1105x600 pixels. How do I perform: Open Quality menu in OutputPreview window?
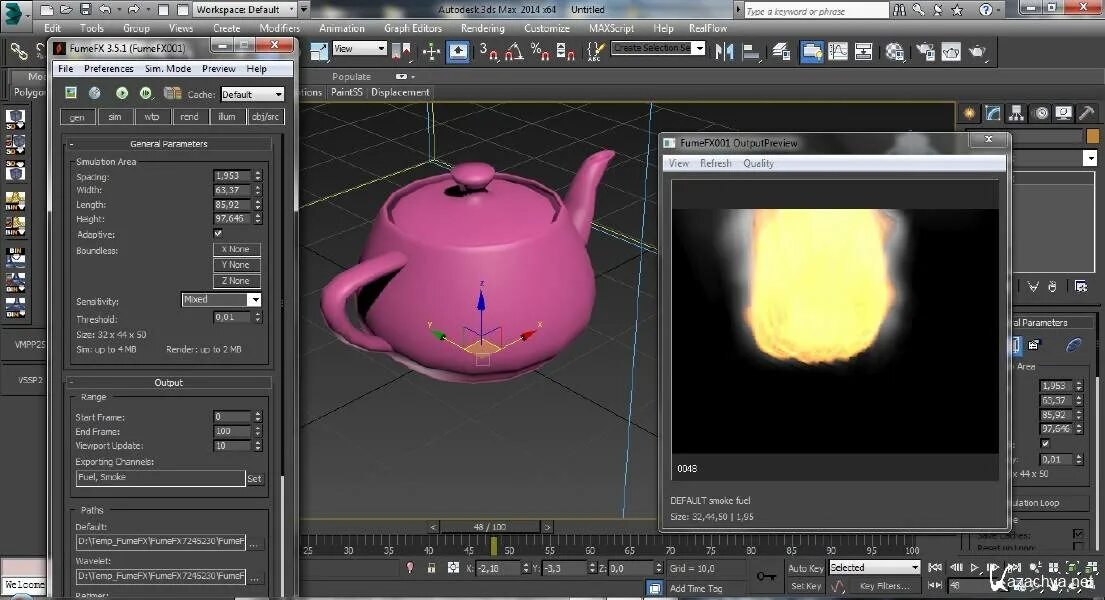[758, 163]
